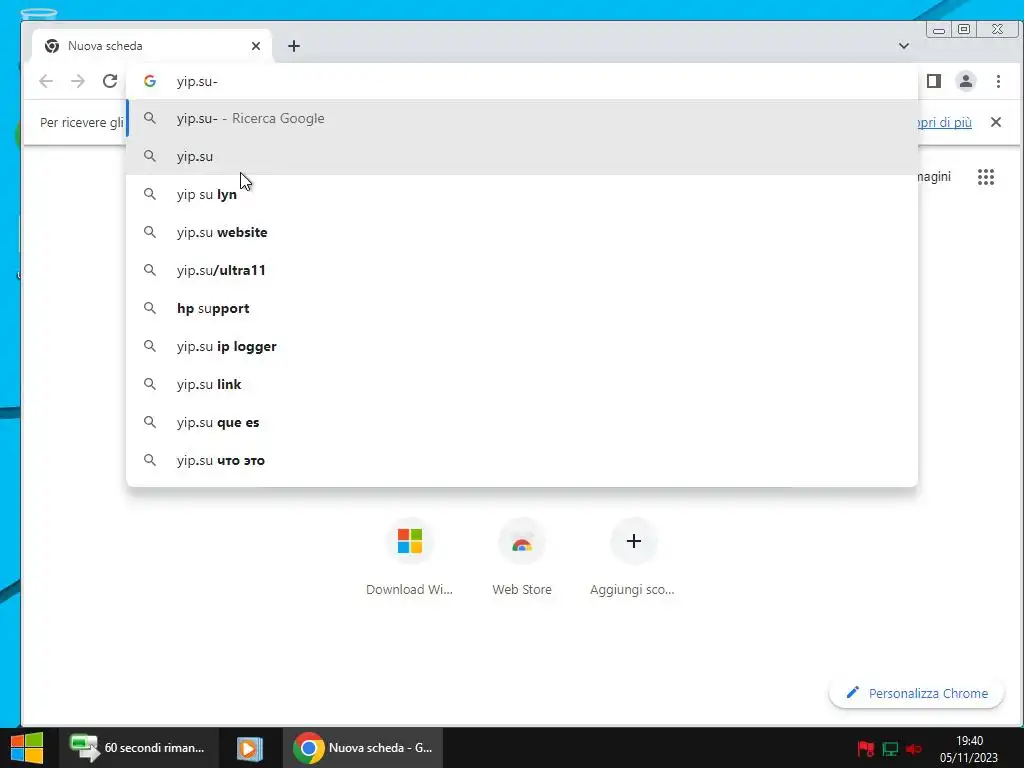
Task: Open the clock showing 19:40
Action: click(x=969, y=748)
